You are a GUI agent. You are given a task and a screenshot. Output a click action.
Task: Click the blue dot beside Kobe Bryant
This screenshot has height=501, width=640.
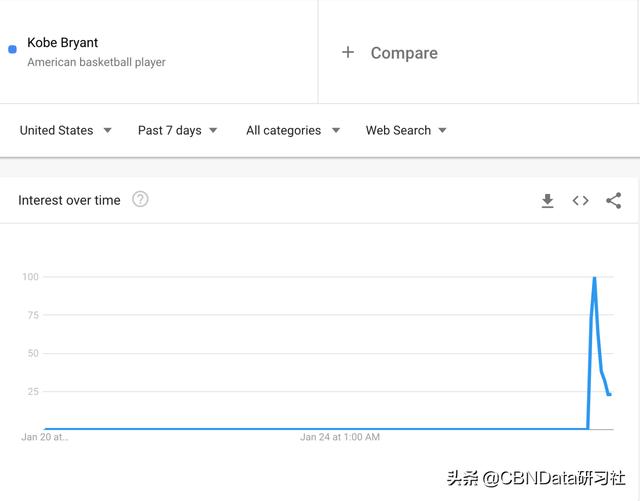12,49
